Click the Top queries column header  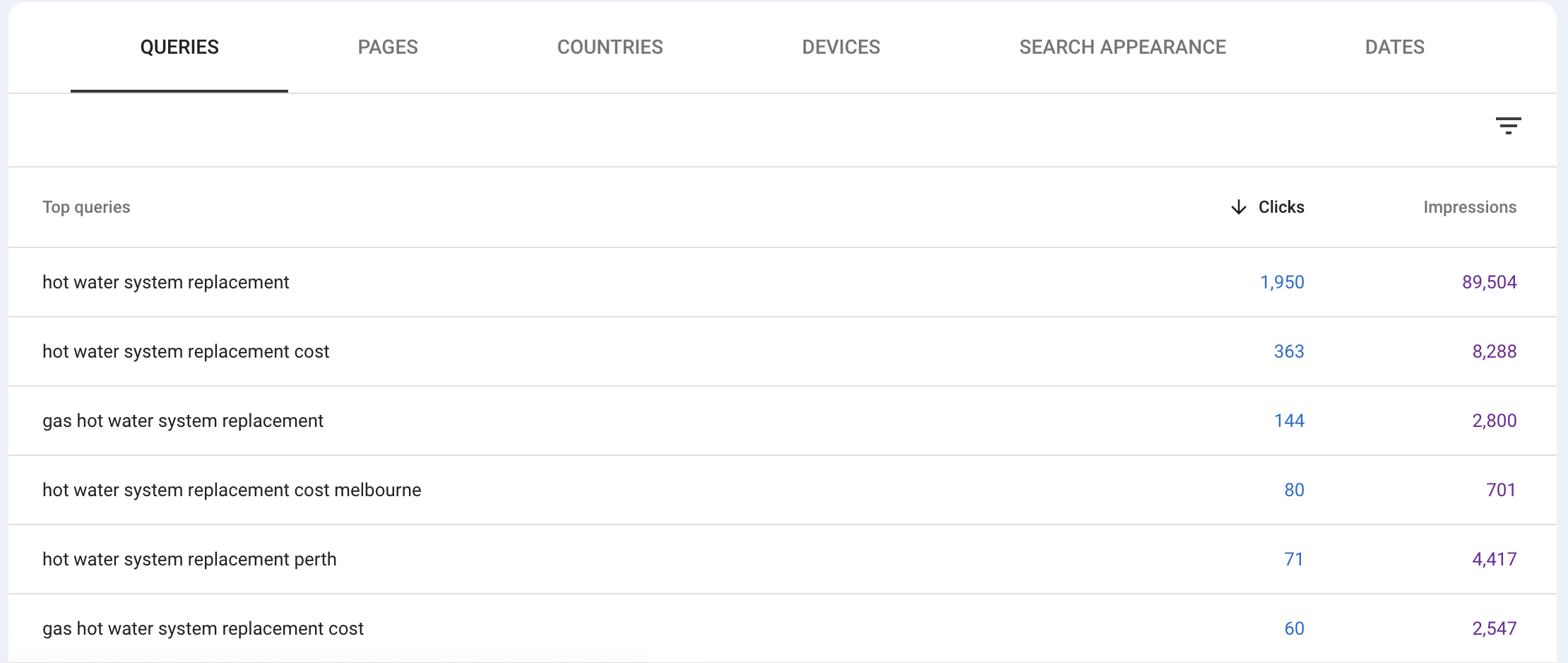coord(86,207)
